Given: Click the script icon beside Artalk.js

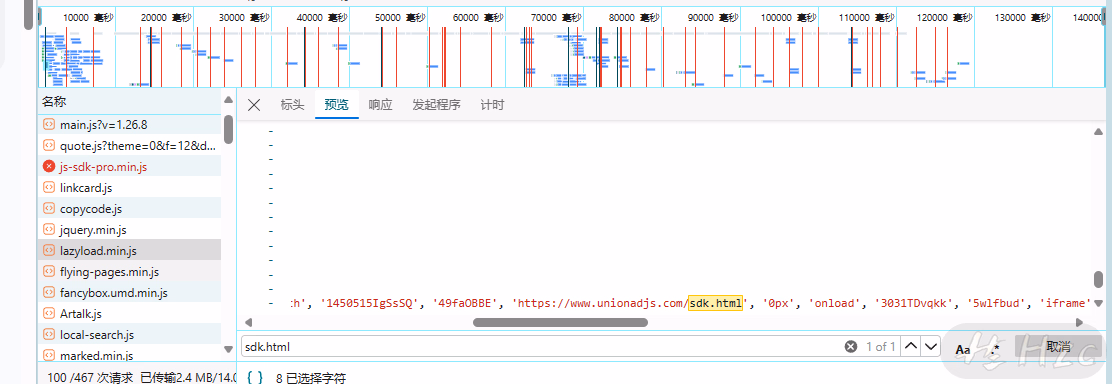Looking at the screenshot, I should [x=49, y=313].
